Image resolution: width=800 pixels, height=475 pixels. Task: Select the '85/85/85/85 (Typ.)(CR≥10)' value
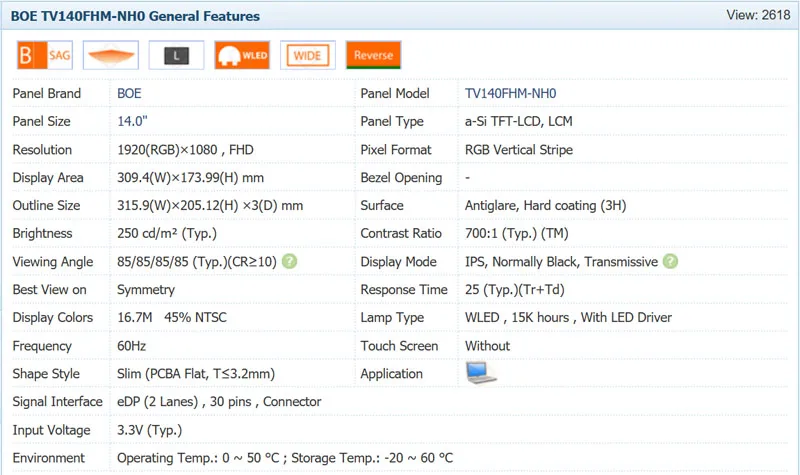coord(197,261)
